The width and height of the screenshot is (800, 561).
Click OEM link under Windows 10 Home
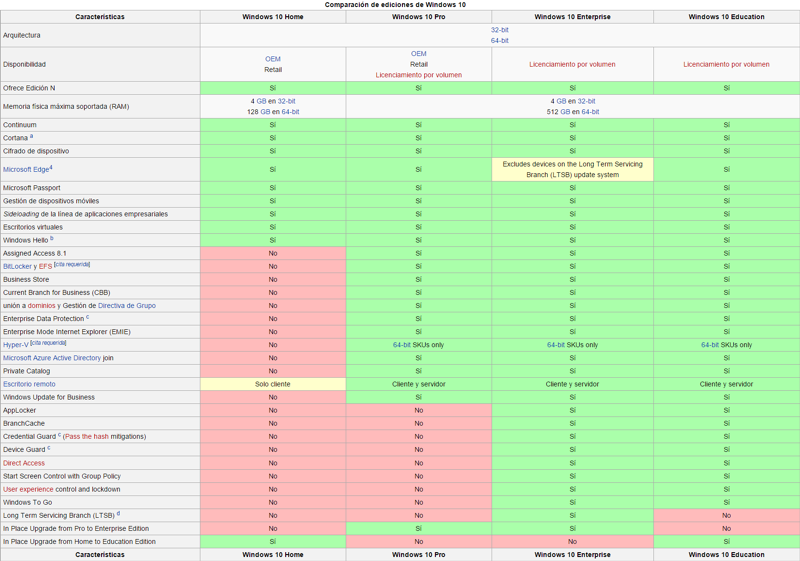point(273,59)
